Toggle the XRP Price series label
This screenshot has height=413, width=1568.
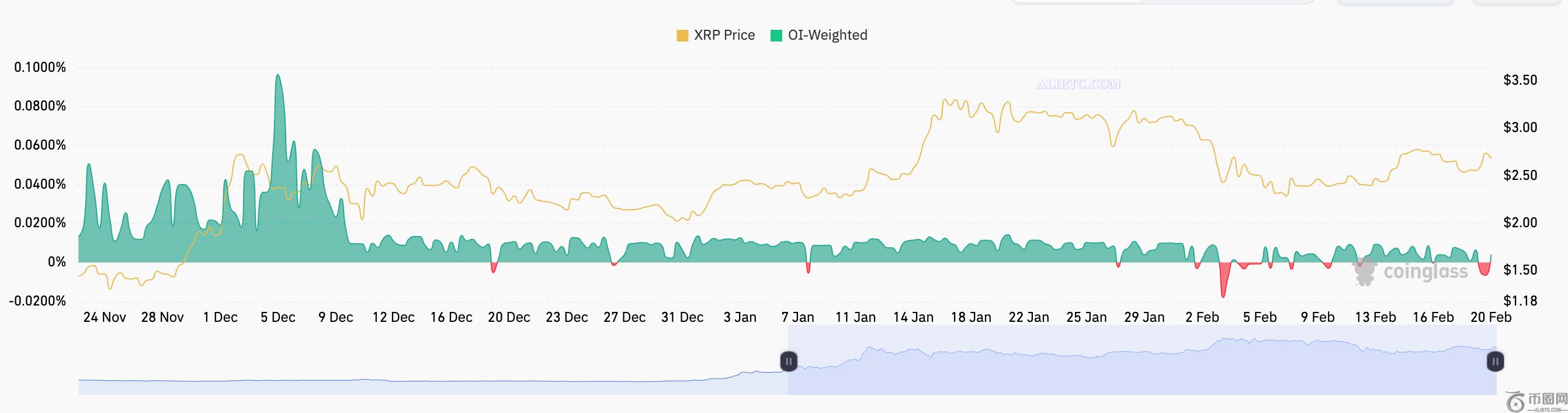tap(724, 35)
